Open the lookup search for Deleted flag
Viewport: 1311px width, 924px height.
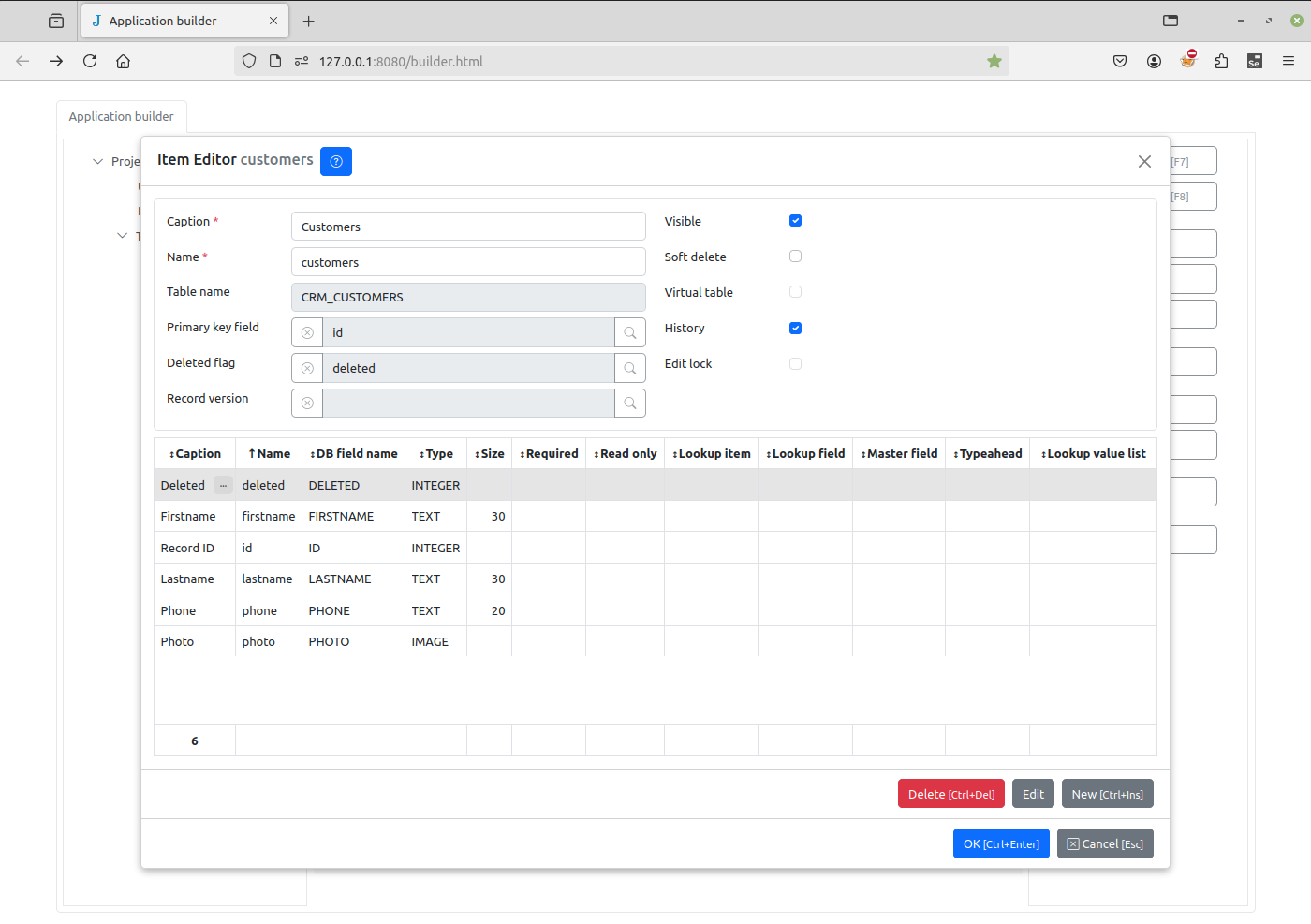coord(630,369)
